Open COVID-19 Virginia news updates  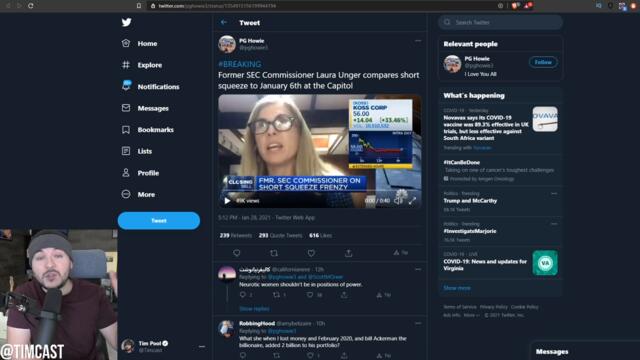pyautogui.click(x=500, y=263)
